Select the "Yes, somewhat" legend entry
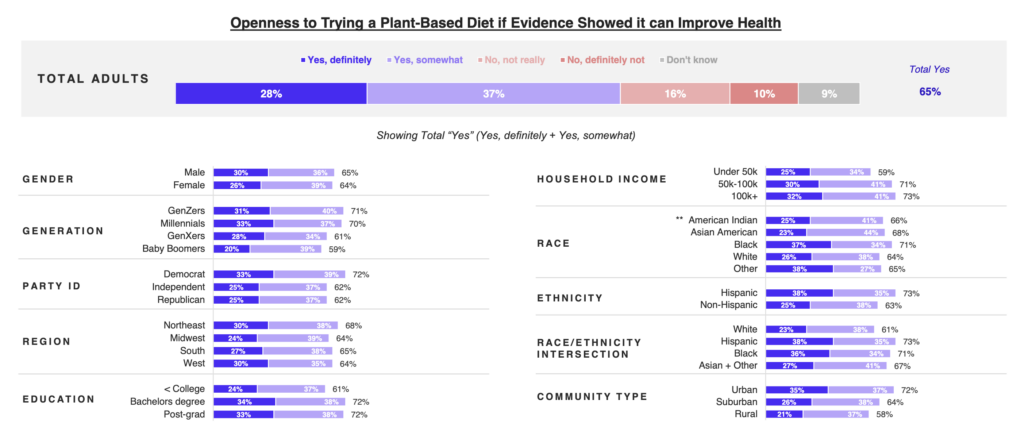 (x=428, y=60)
